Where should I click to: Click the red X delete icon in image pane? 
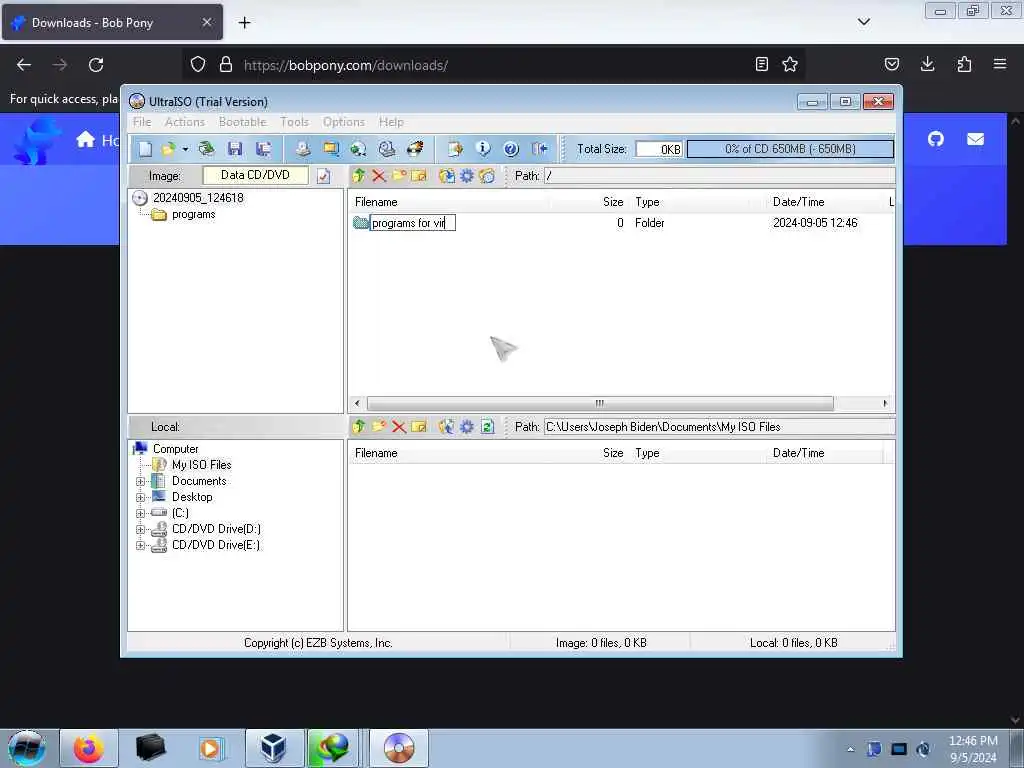(x=379, y=176)
